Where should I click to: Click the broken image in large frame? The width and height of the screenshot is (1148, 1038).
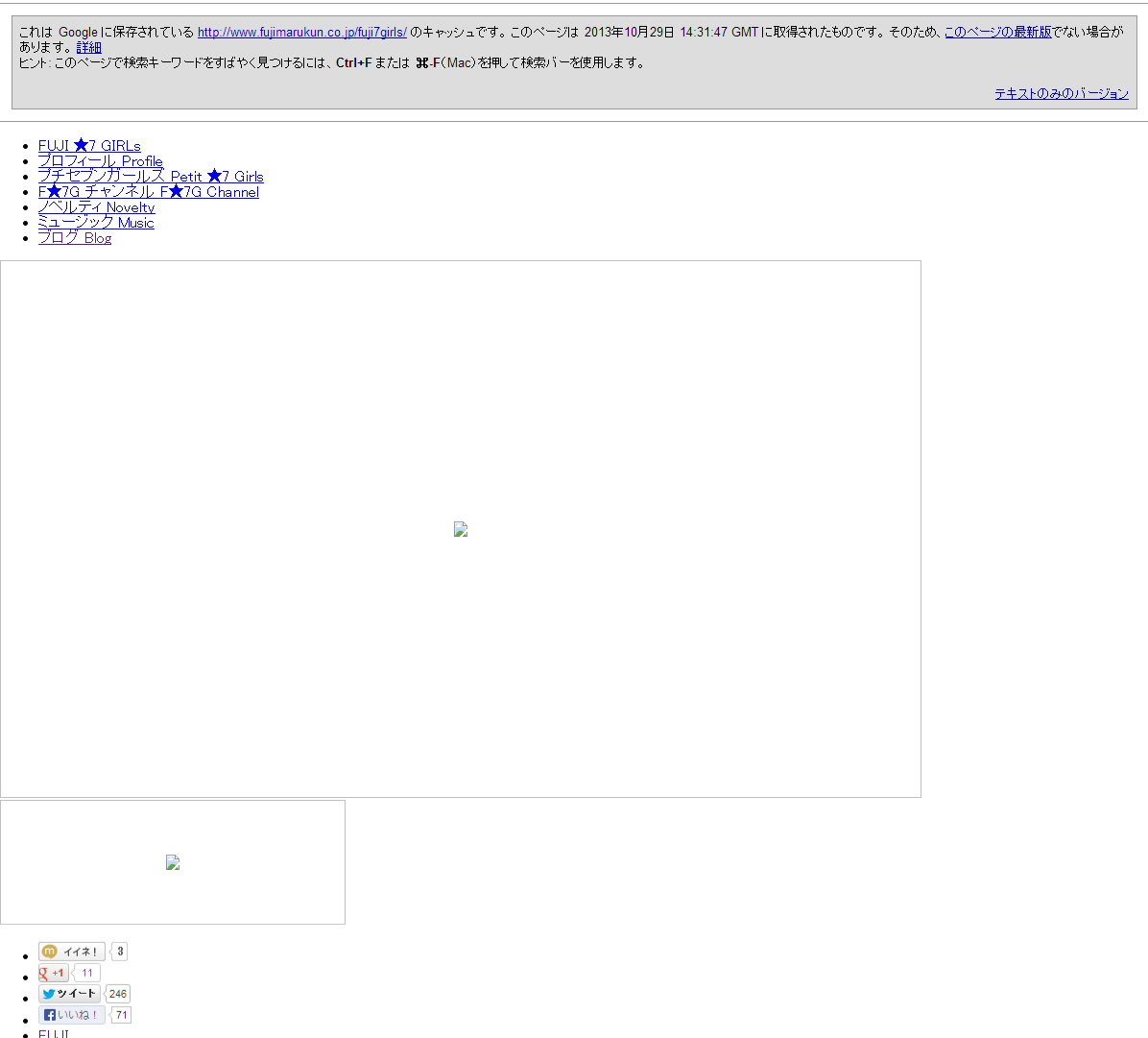(x=461, y=529)
